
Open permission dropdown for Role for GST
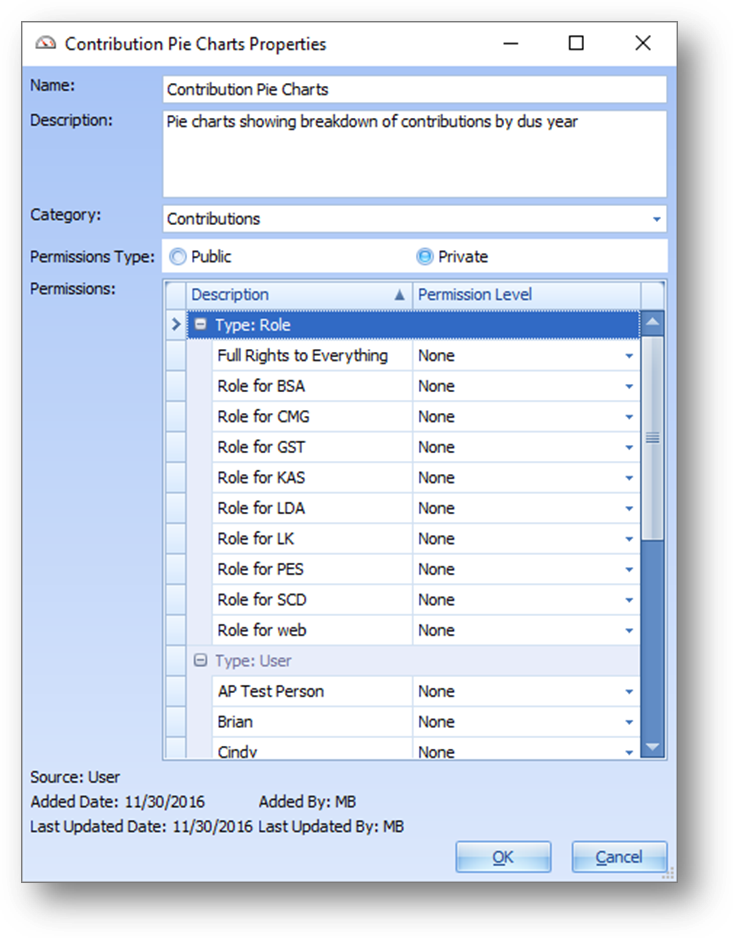(629, 447)
